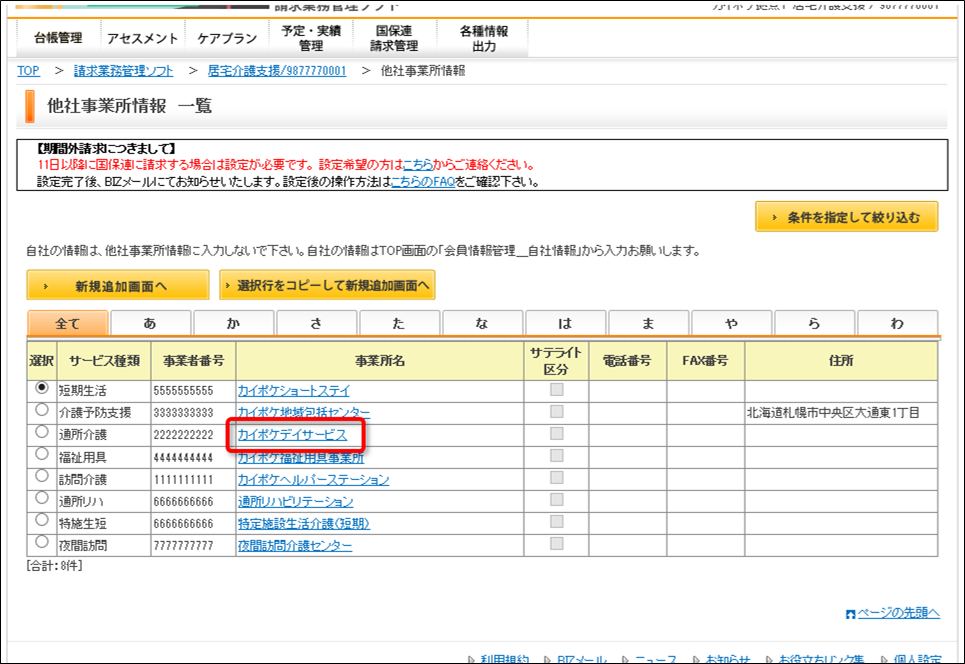Open カイポケヘルパーステーション office link
Viewport: 965px width, 664px height.
[313, 480]
